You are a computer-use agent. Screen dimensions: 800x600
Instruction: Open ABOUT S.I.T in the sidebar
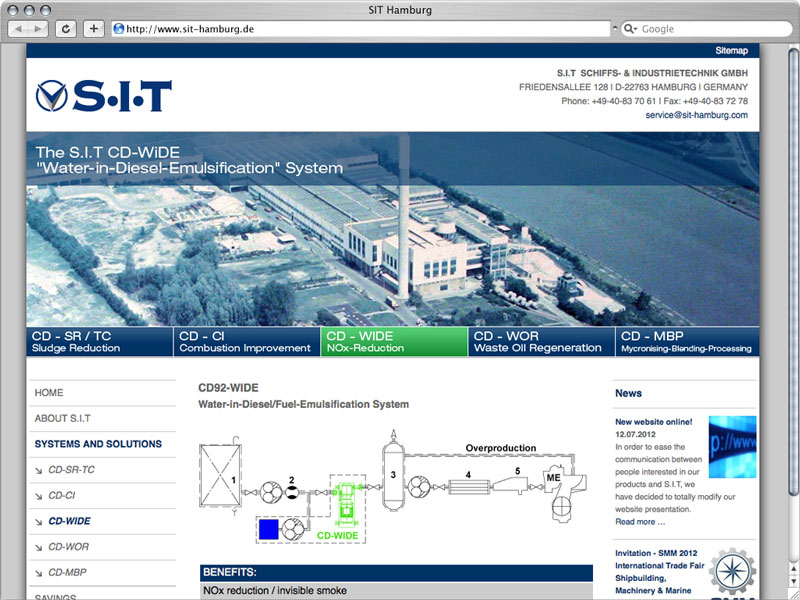click(x=62, y=418)
